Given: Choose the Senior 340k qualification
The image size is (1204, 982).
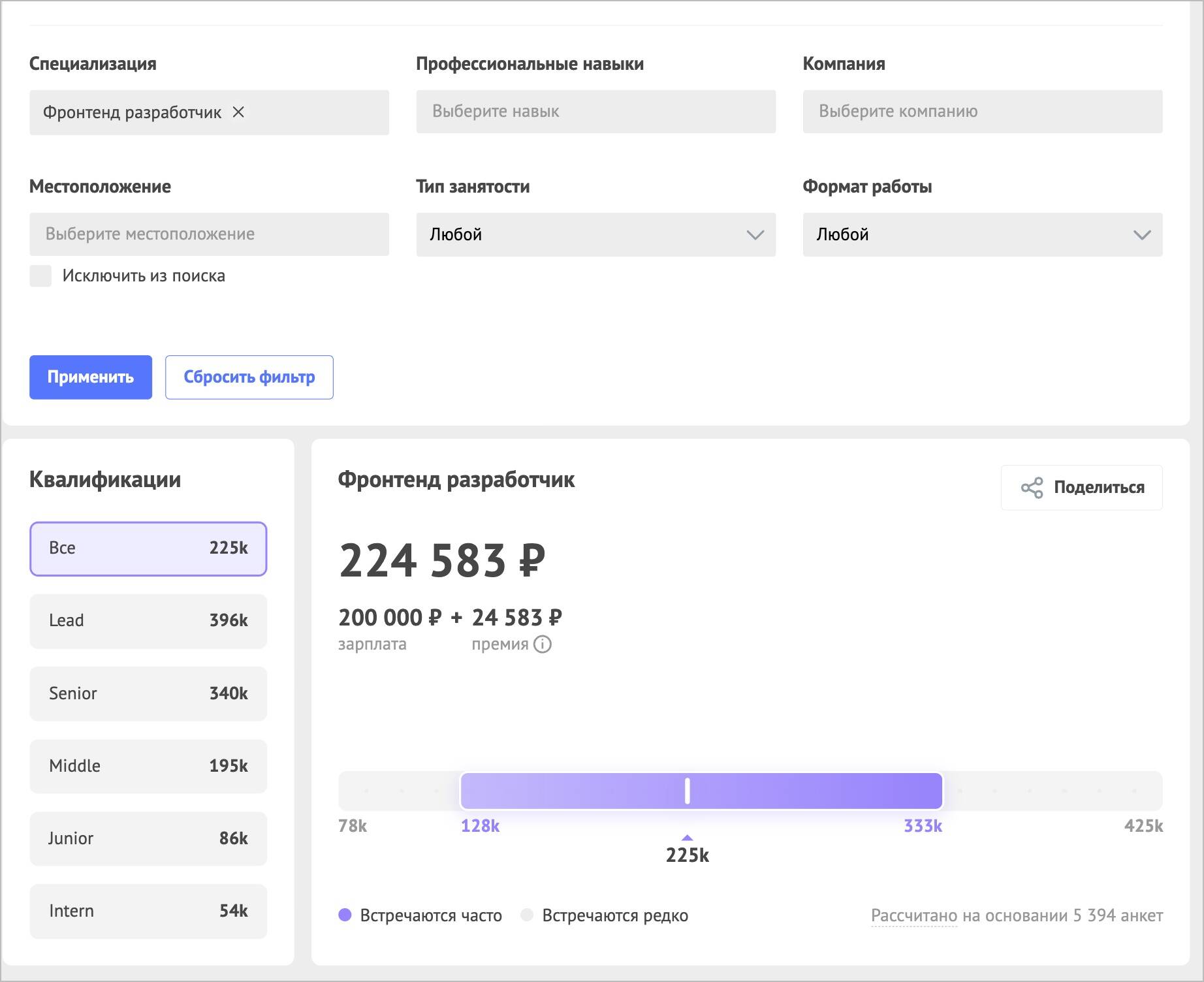Looking at the screenshot, I should (148, 693).
